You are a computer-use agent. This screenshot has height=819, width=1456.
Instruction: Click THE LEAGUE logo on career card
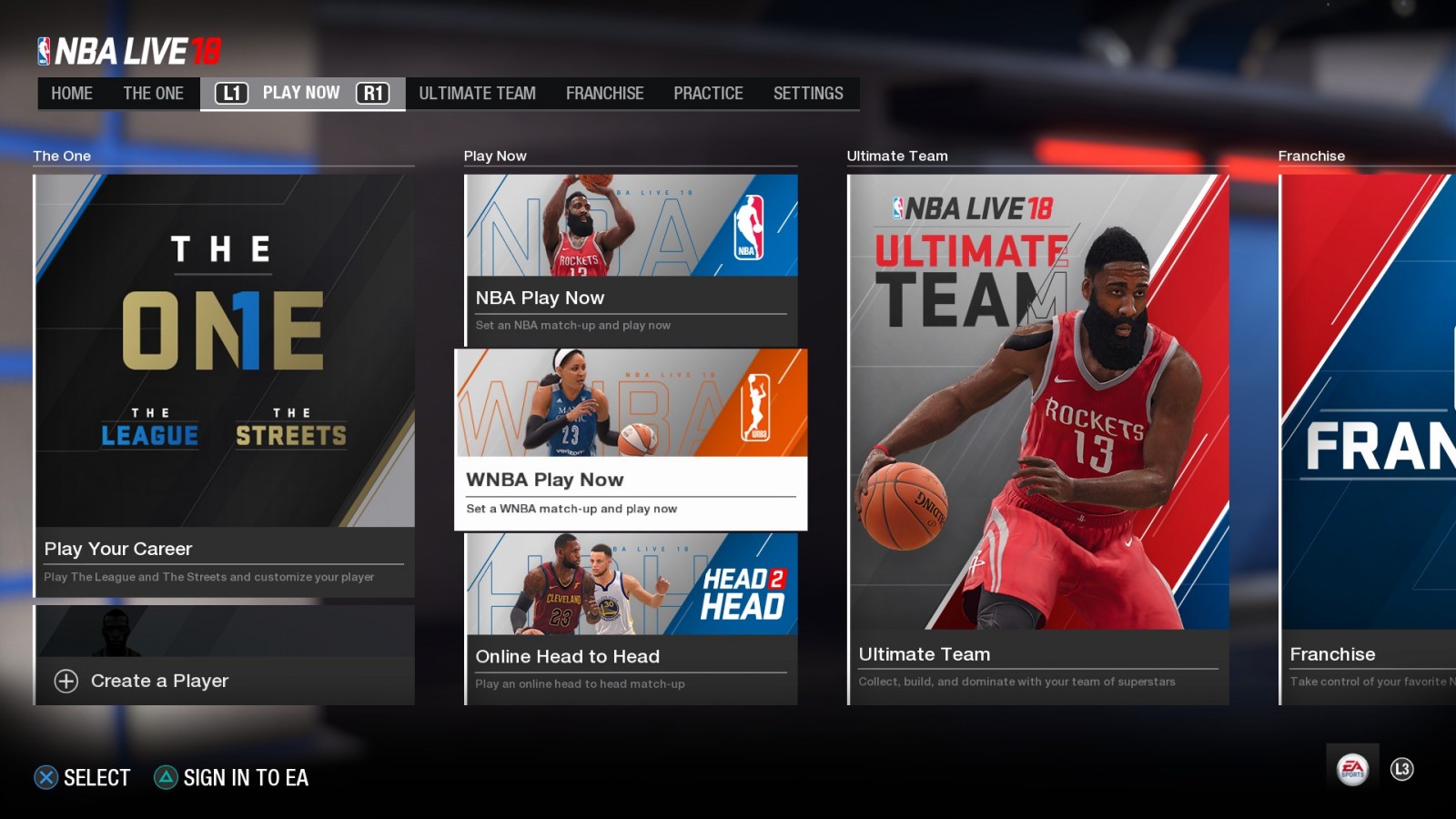(x=150, y=428)
